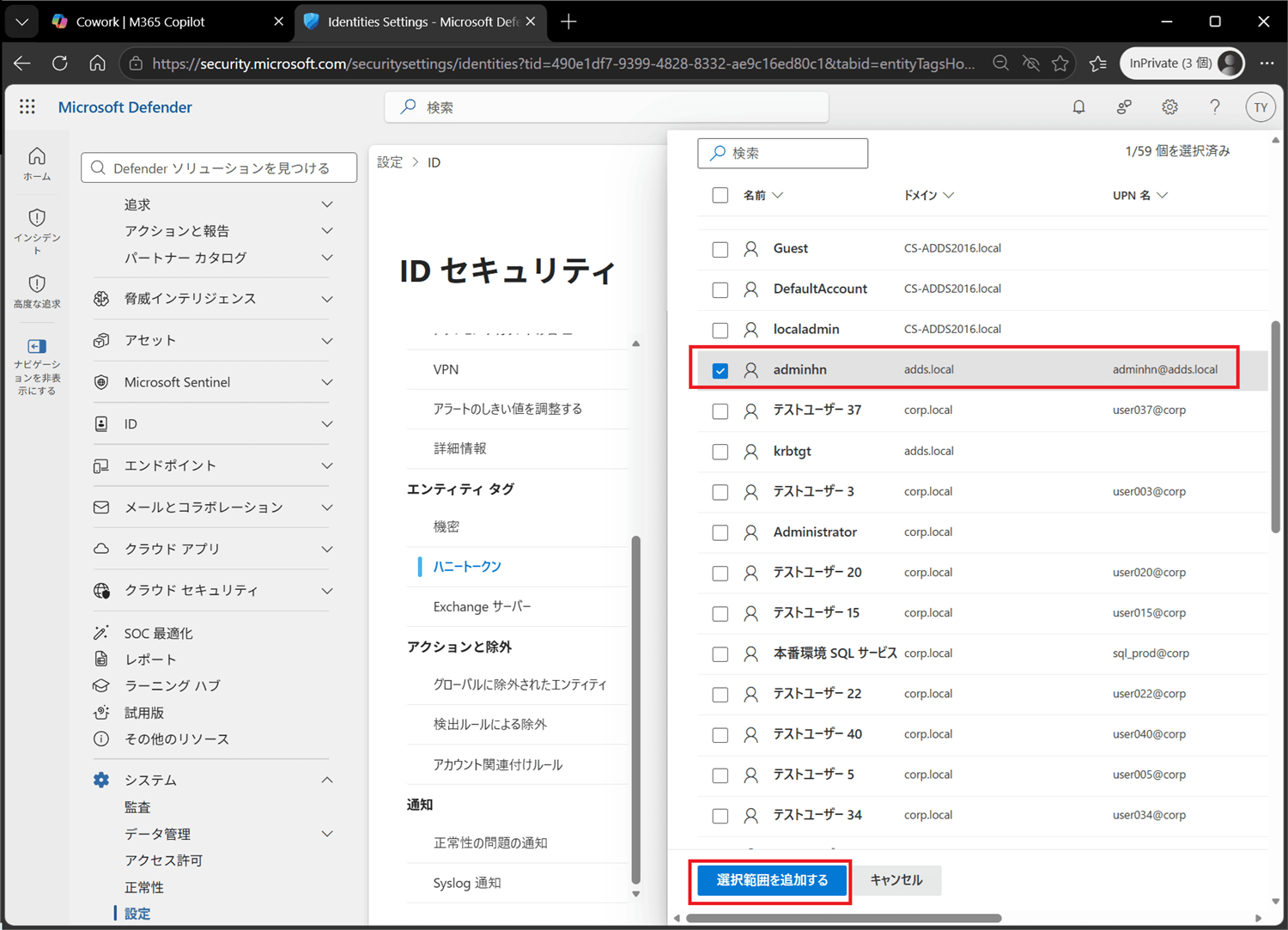Collapse the システム section chevron
The image size is (1288, 930).
tap(327, 780)
